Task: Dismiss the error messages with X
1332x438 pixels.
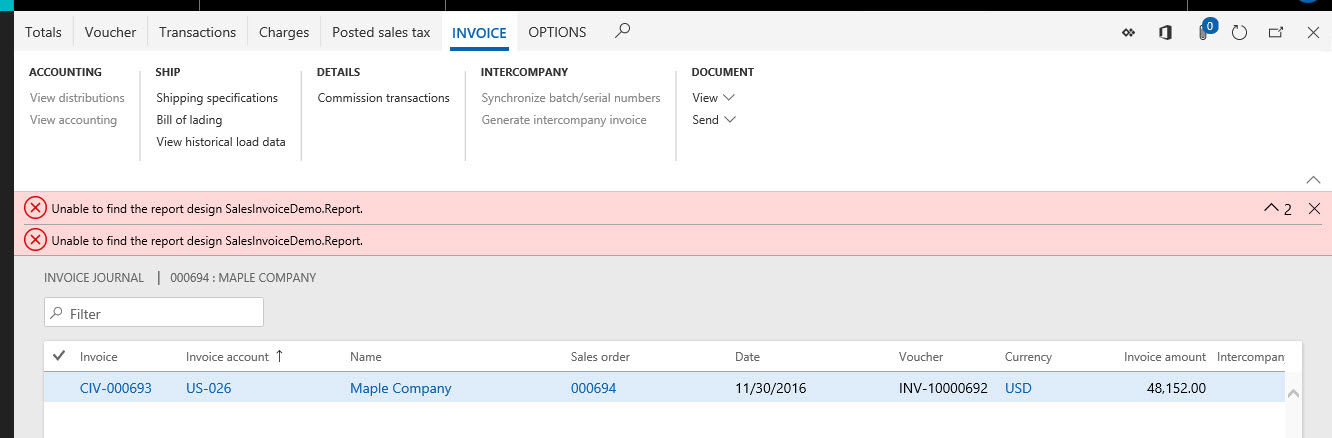Action: coord(1314,208)
